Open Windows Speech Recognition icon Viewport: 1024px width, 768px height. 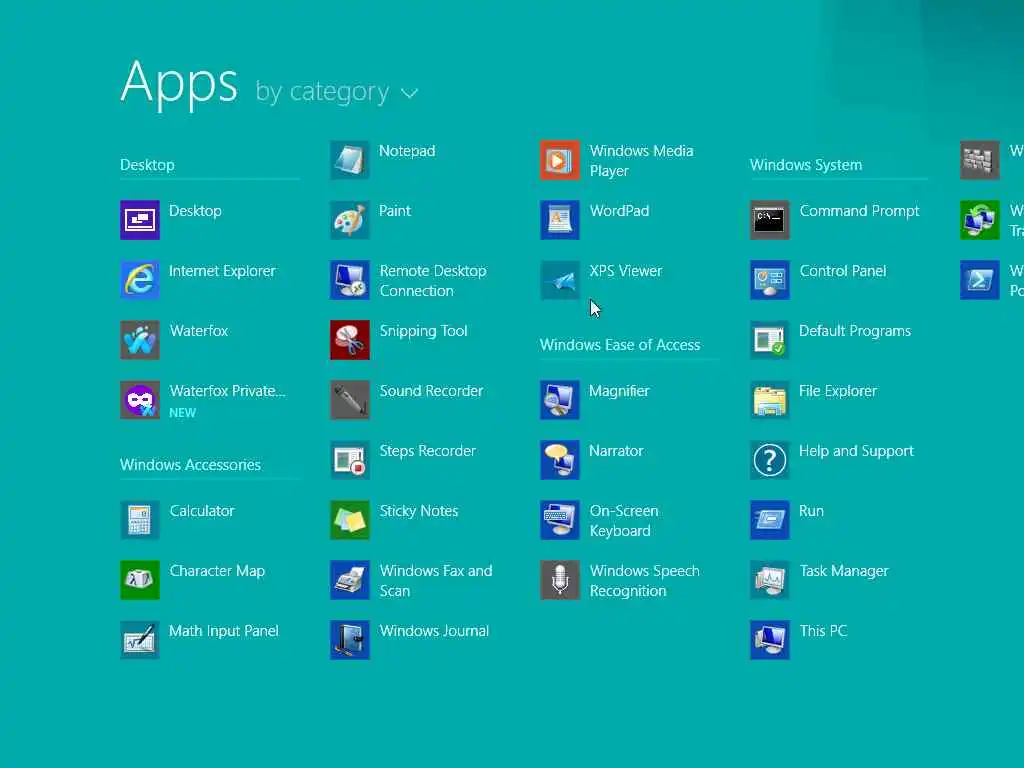point(560,581)
